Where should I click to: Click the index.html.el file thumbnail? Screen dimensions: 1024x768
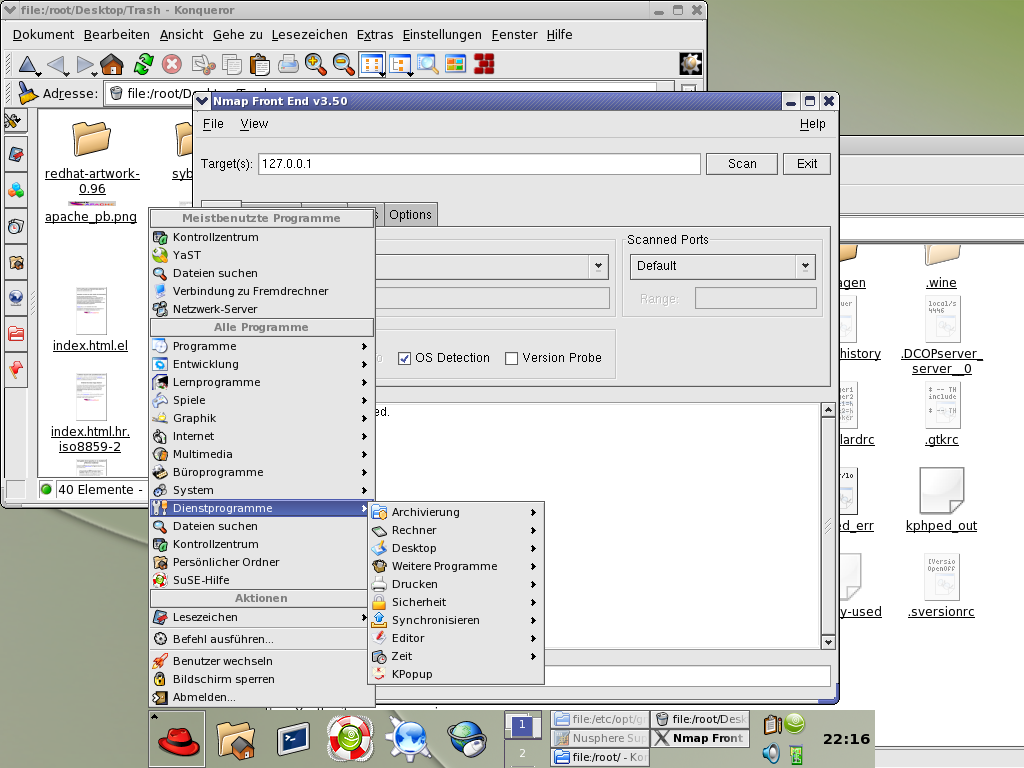tap(91, 311)
